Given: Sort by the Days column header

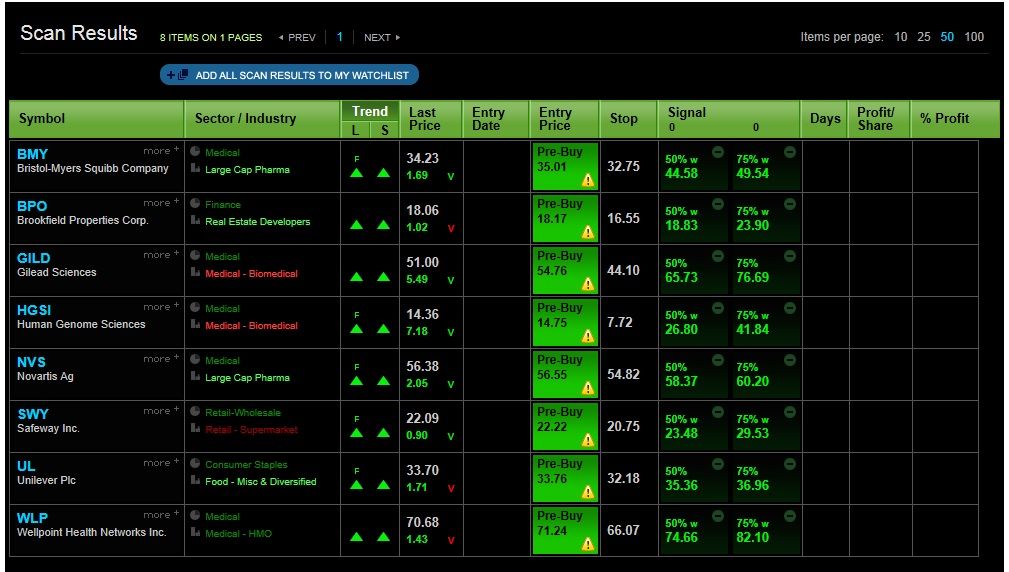Looking at the screenshot, I should (825, 119).
